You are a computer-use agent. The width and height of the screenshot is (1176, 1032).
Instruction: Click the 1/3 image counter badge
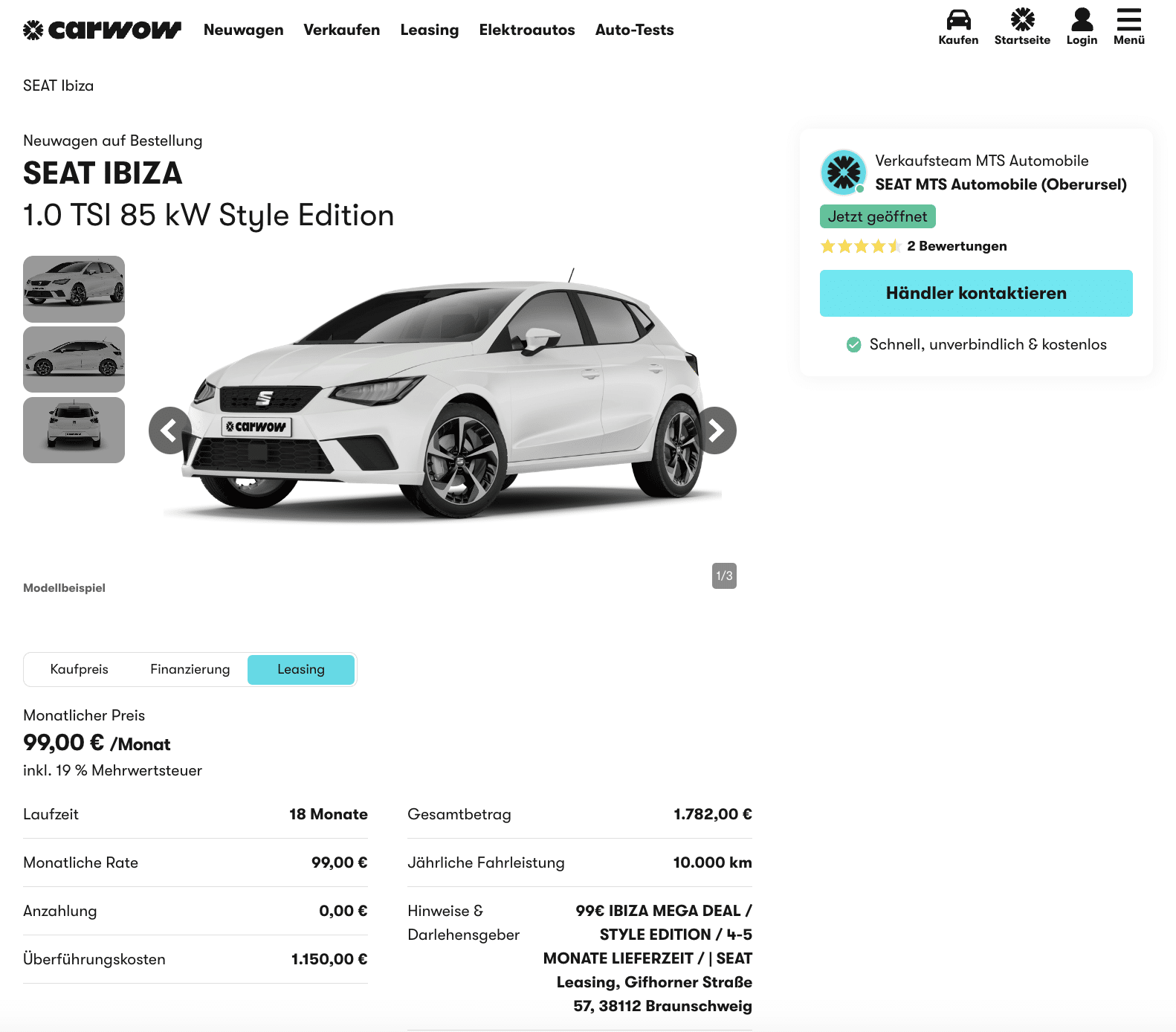coord(724,575)
